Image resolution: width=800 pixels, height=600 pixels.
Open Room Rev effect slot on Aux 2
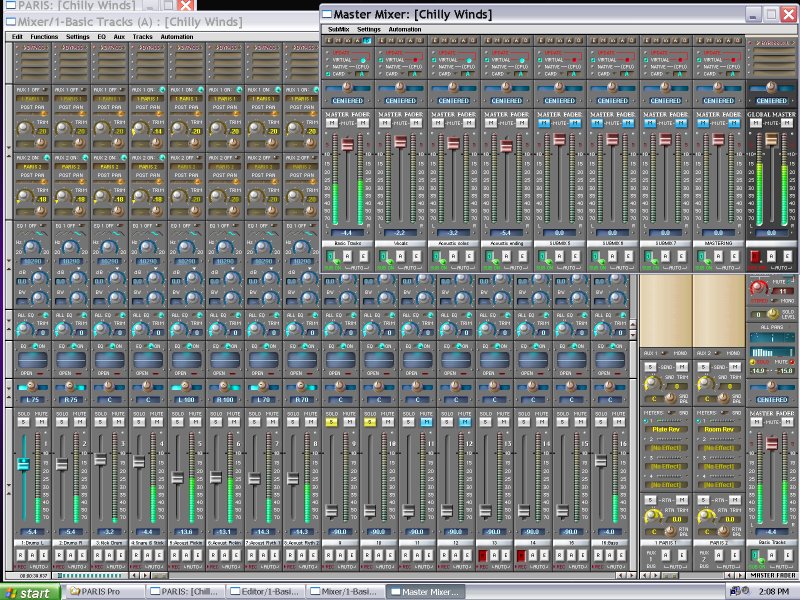point(719,430)
